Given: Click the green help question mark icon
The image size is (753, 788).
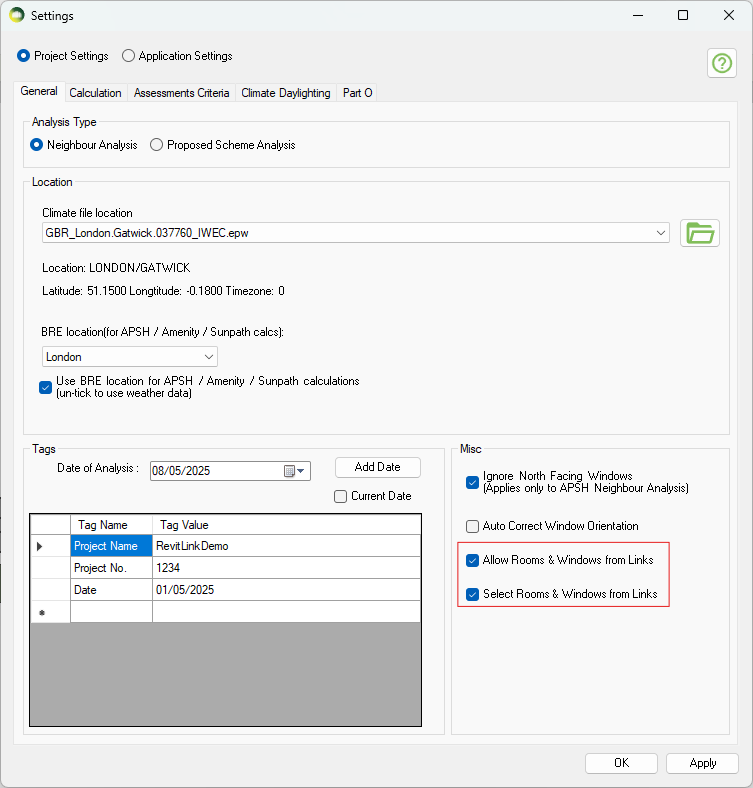Looking at the screenshot, I should point(721,63).
